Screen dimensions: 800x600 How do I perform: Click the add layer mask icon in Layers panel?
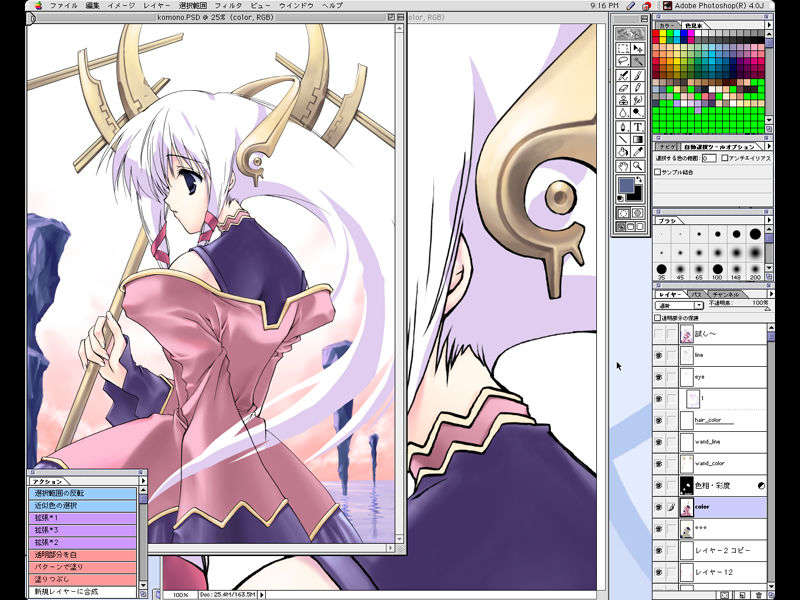tap(724, 595)
